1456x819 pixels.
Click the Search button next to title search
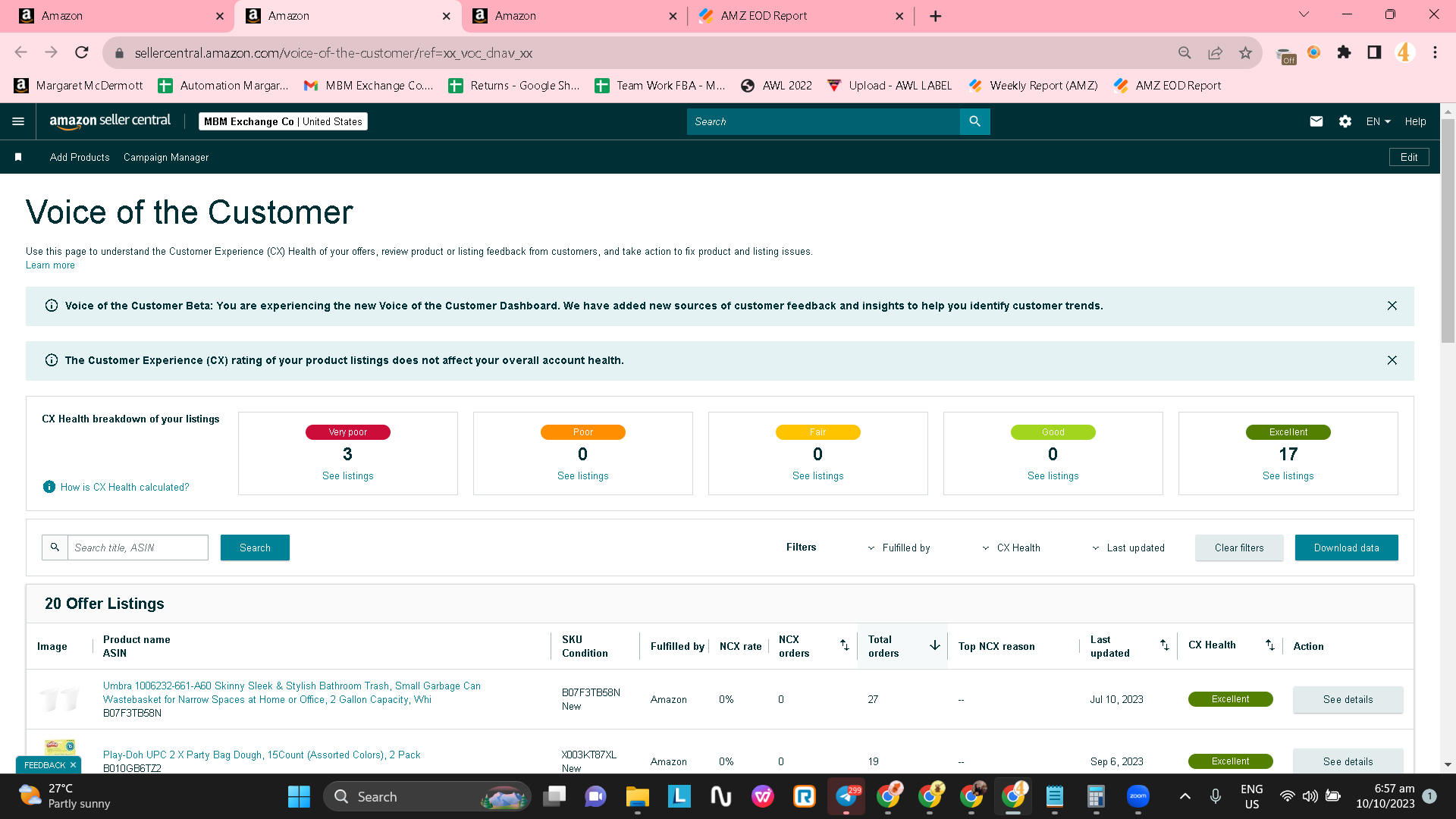tap(255, 548)
